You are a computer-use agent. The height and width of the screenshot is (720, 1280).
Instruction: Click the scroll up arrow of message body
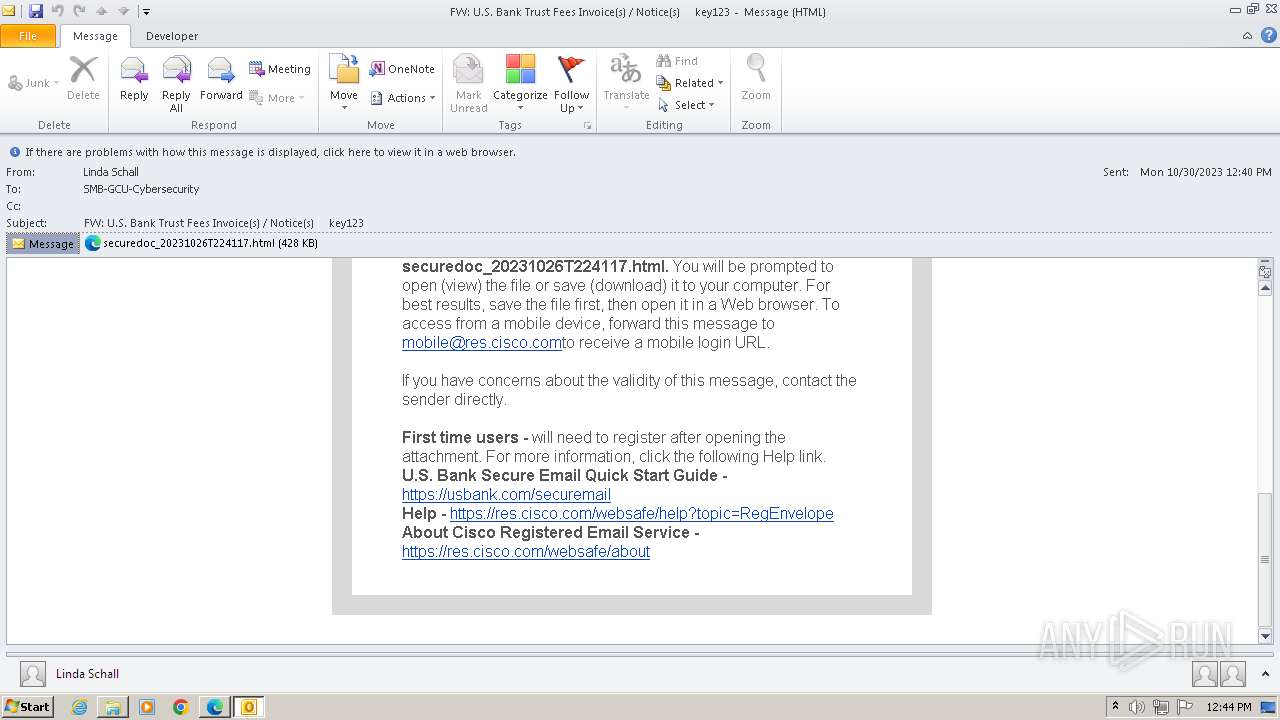[1265, 288]
